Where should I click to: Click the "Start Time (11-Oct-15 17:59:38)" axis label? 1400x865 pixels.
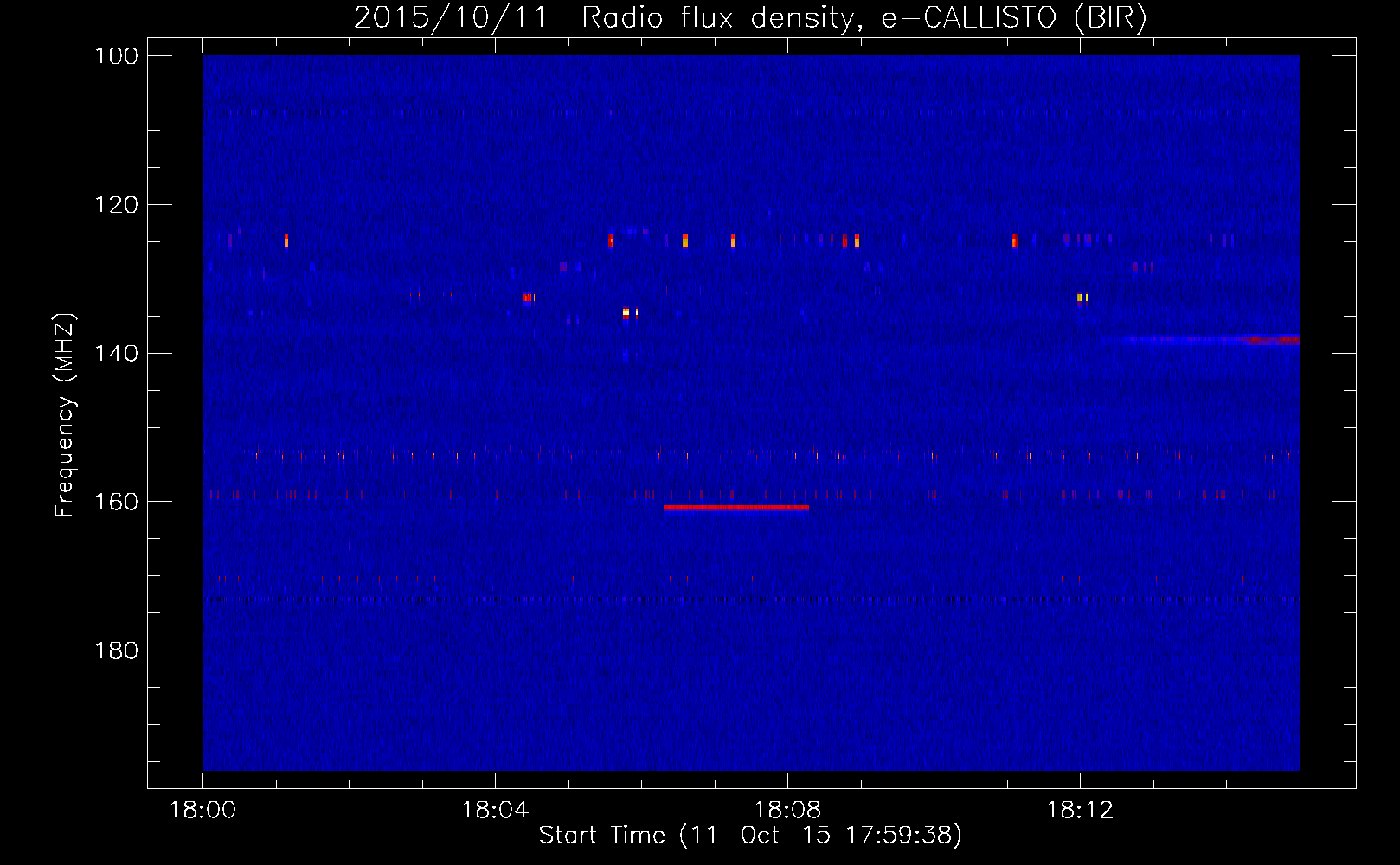(x=750, y=836)
